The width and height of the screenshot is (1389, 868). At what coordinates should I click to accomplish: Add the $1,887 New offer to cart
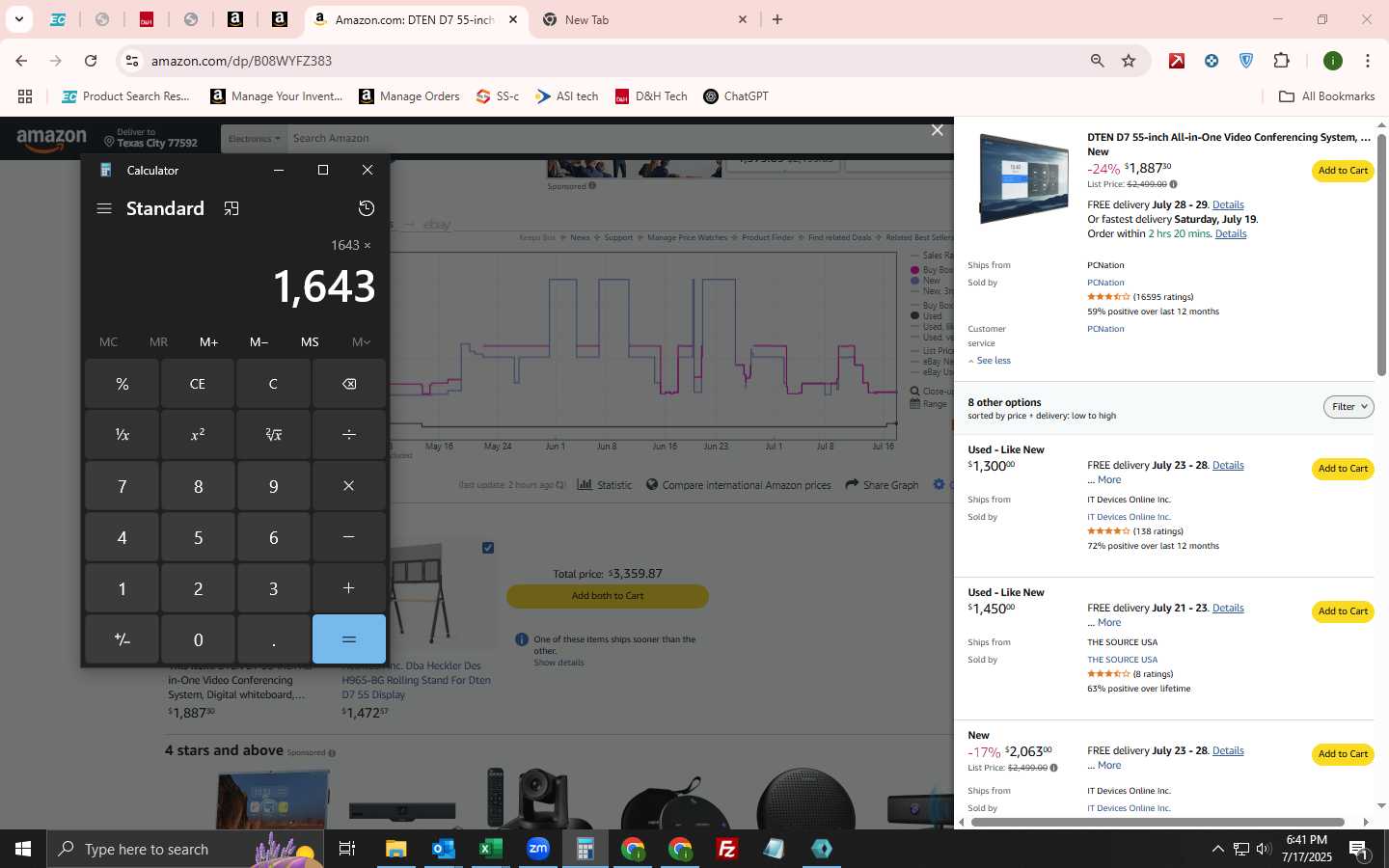point(1343,171)
